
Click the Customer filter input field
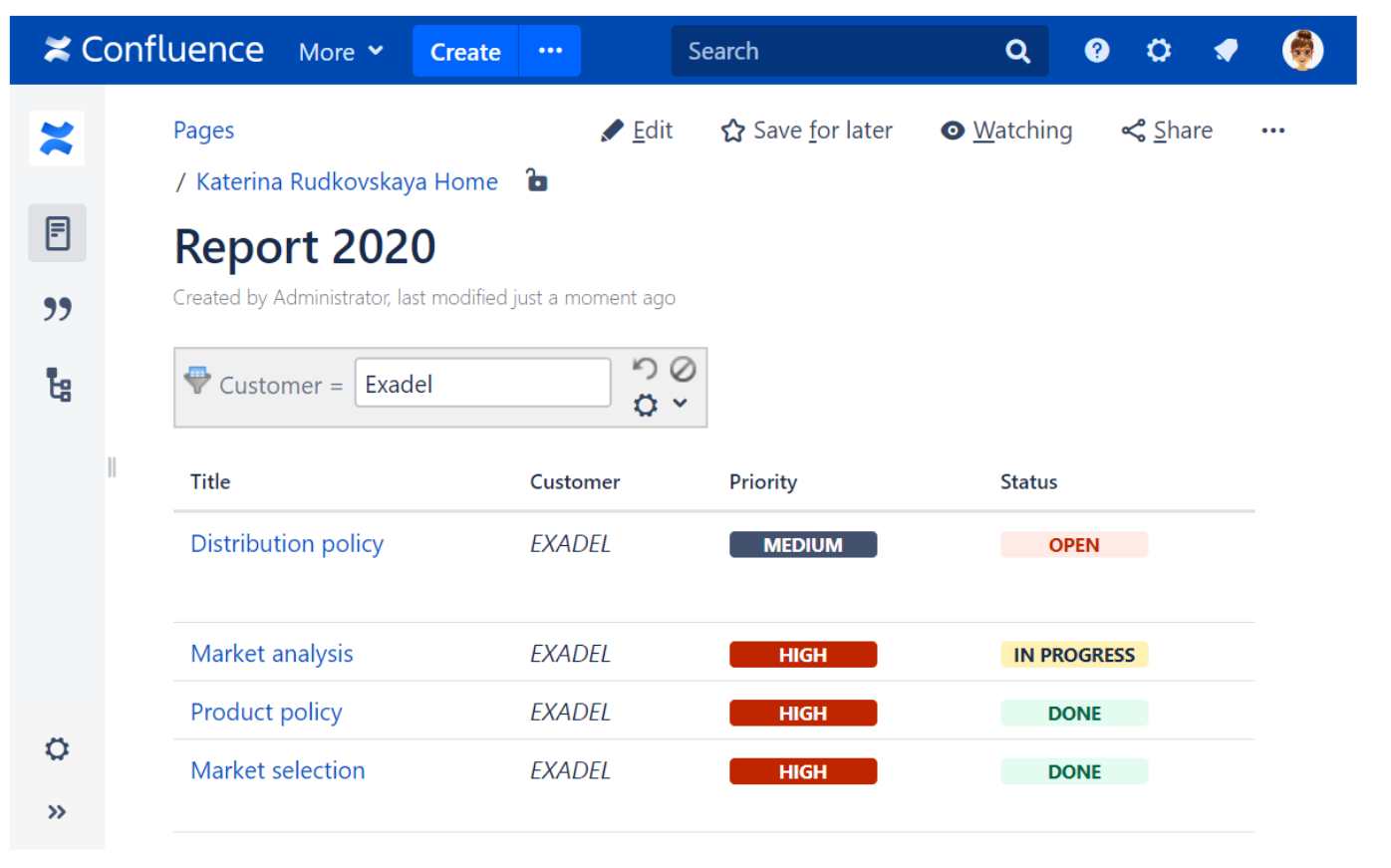click(482, 384)
